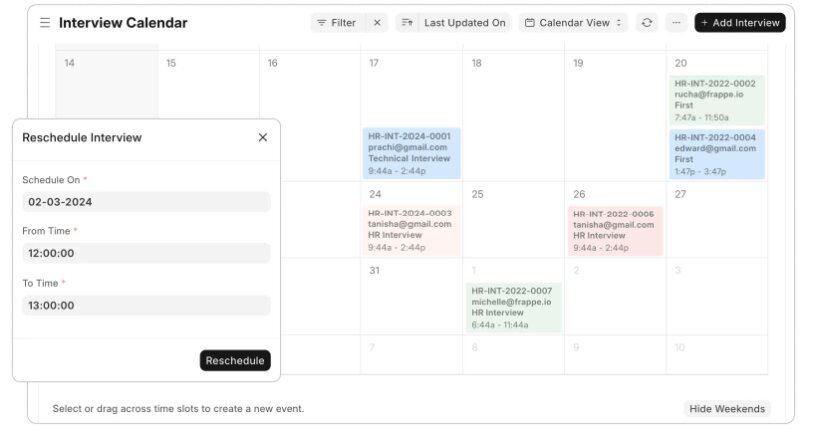Screen dimensions: 816x432
Task: Click the refresh calendar icon
Action: coord(647,23)
